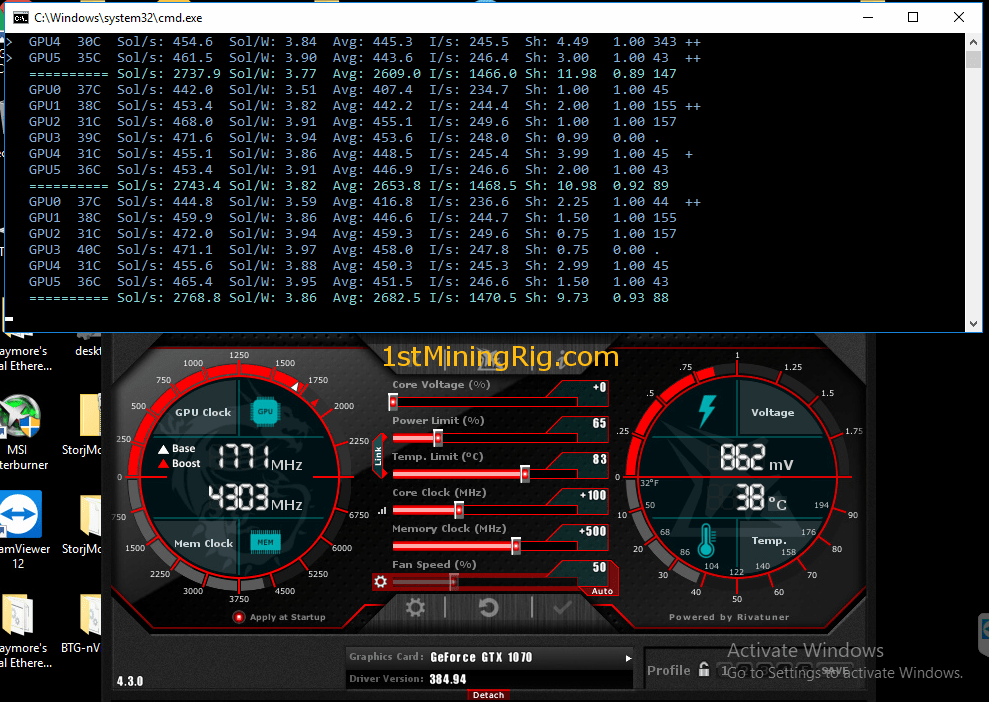Click the Temp. Limit slider handle
This screenshot has height=702, width=989.
pyautogui.click(x=525, y=473)
